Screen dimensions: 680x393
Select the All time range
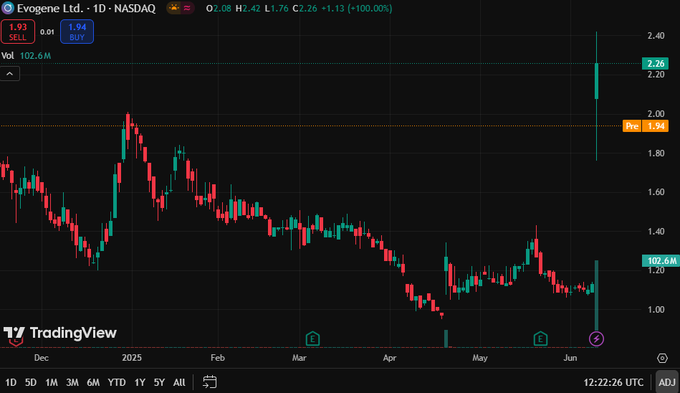click(179, 382)
